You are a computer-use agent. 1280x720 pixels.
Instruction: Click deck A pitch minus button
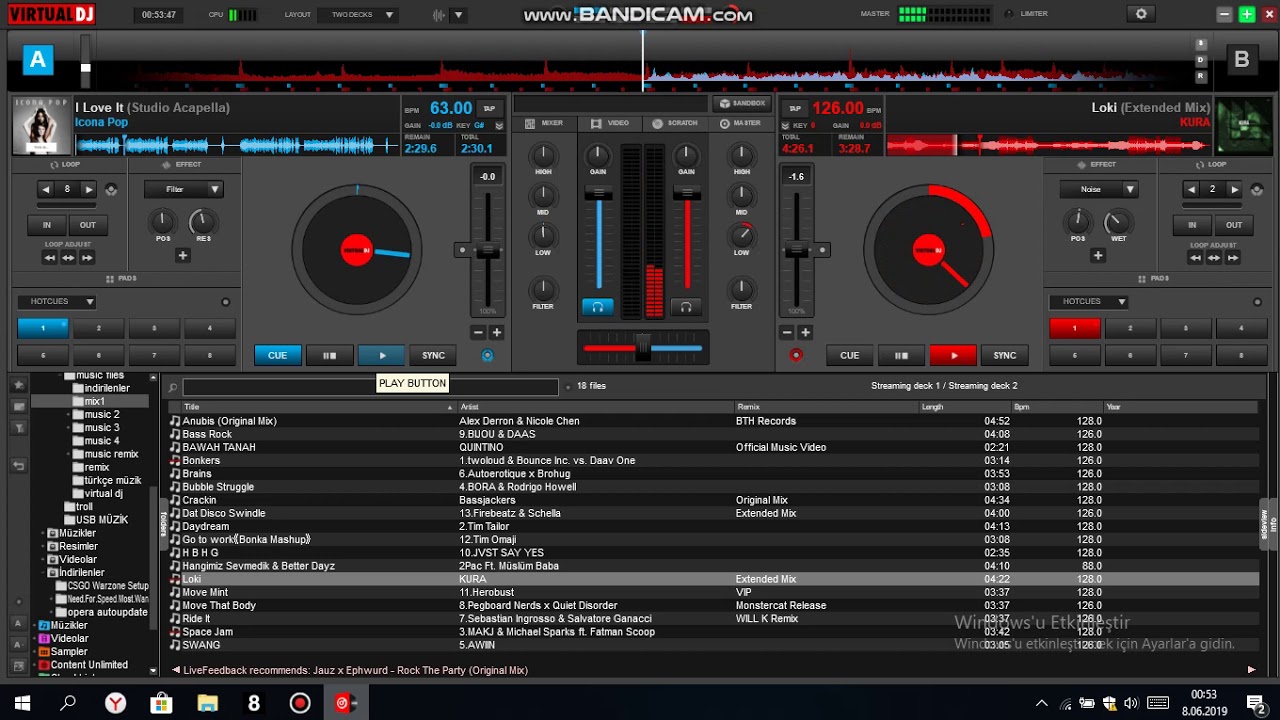478,332
